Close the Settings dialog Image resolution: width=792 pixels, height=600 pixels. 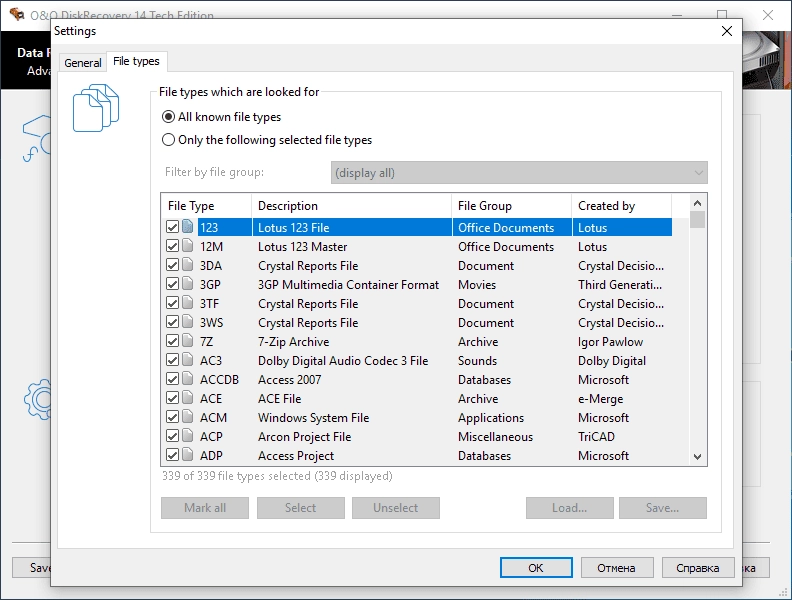point(727,31)
